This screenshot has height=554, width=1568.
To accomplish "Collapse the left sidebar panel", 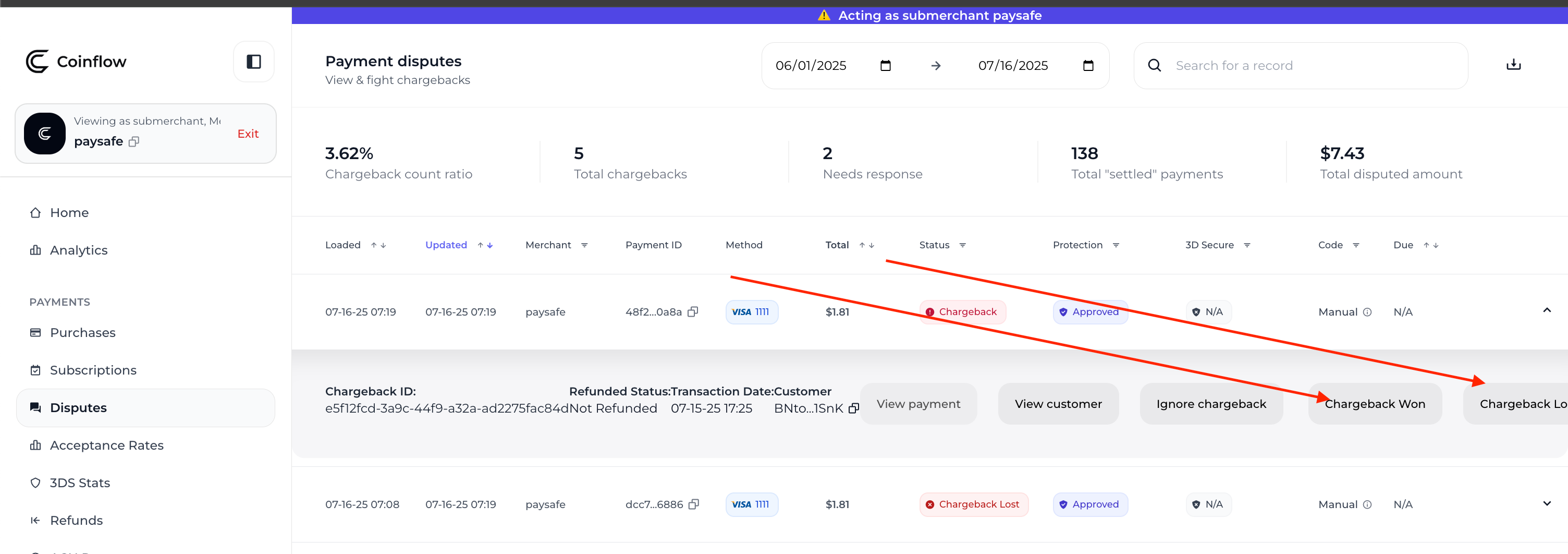I will [x=253, y=61].
